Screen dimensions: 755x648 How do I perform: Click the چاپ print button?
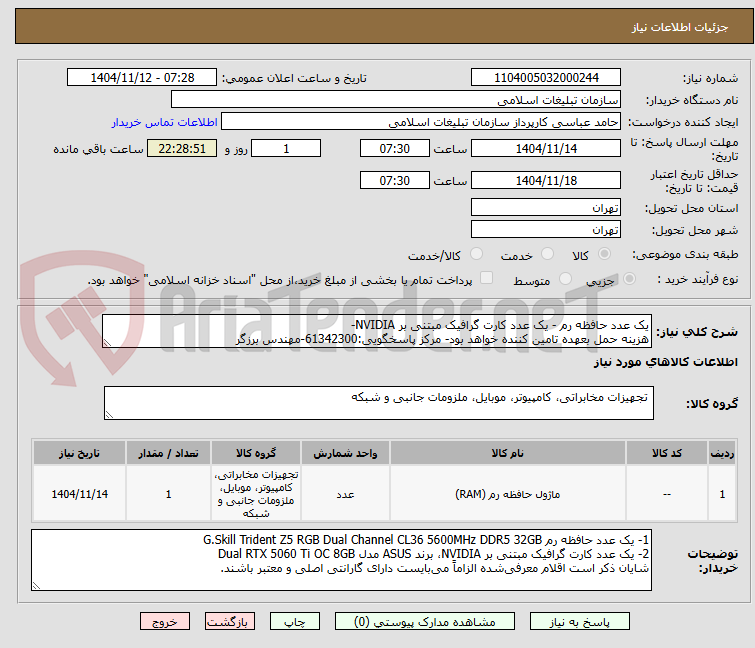pos(295,622)
